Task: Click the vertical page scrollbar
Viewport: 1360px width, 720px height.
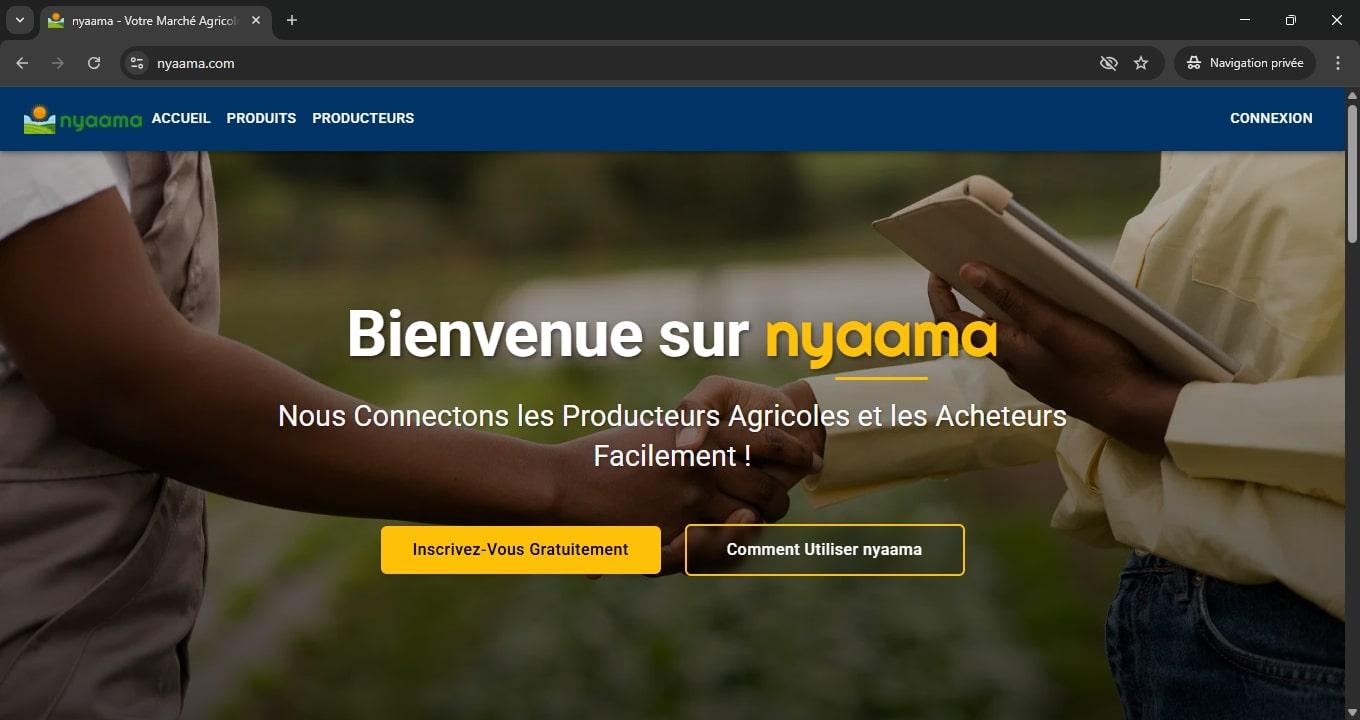Action: coord(1352,170)
